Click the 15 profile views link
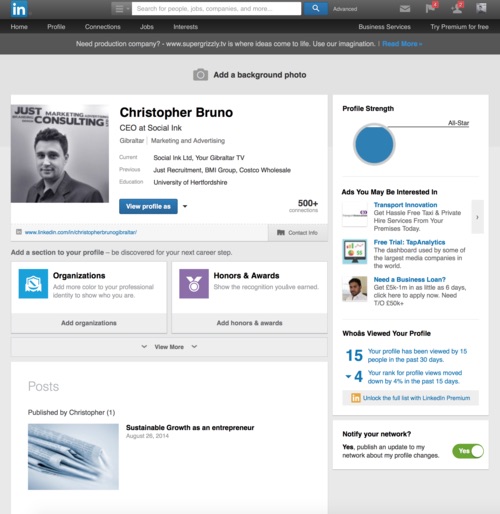 click(417, 355)
